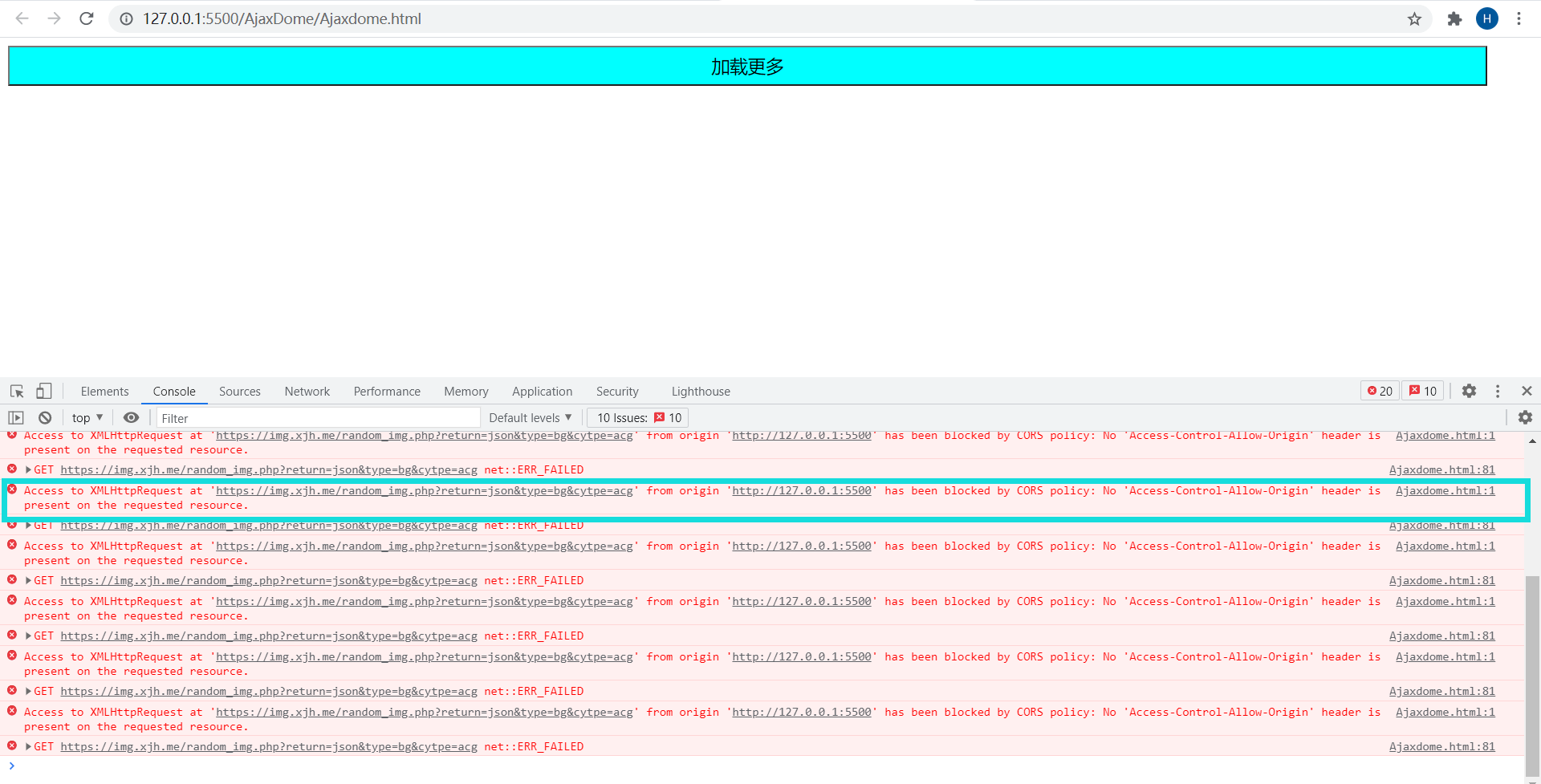Image resolution: width=1541 pixels, height=784 pixels.
Task: Open console settings gear
Action: (1525, 417)
